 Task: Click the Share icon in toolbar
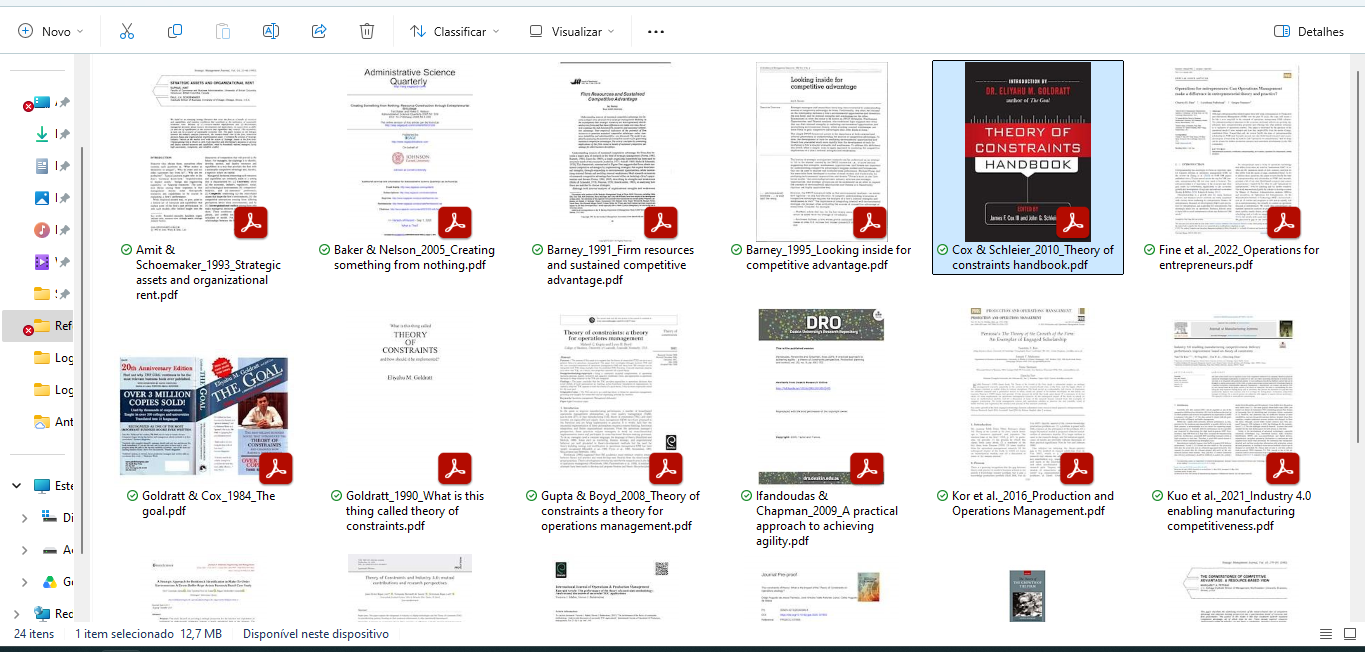(x=319, y=31)
